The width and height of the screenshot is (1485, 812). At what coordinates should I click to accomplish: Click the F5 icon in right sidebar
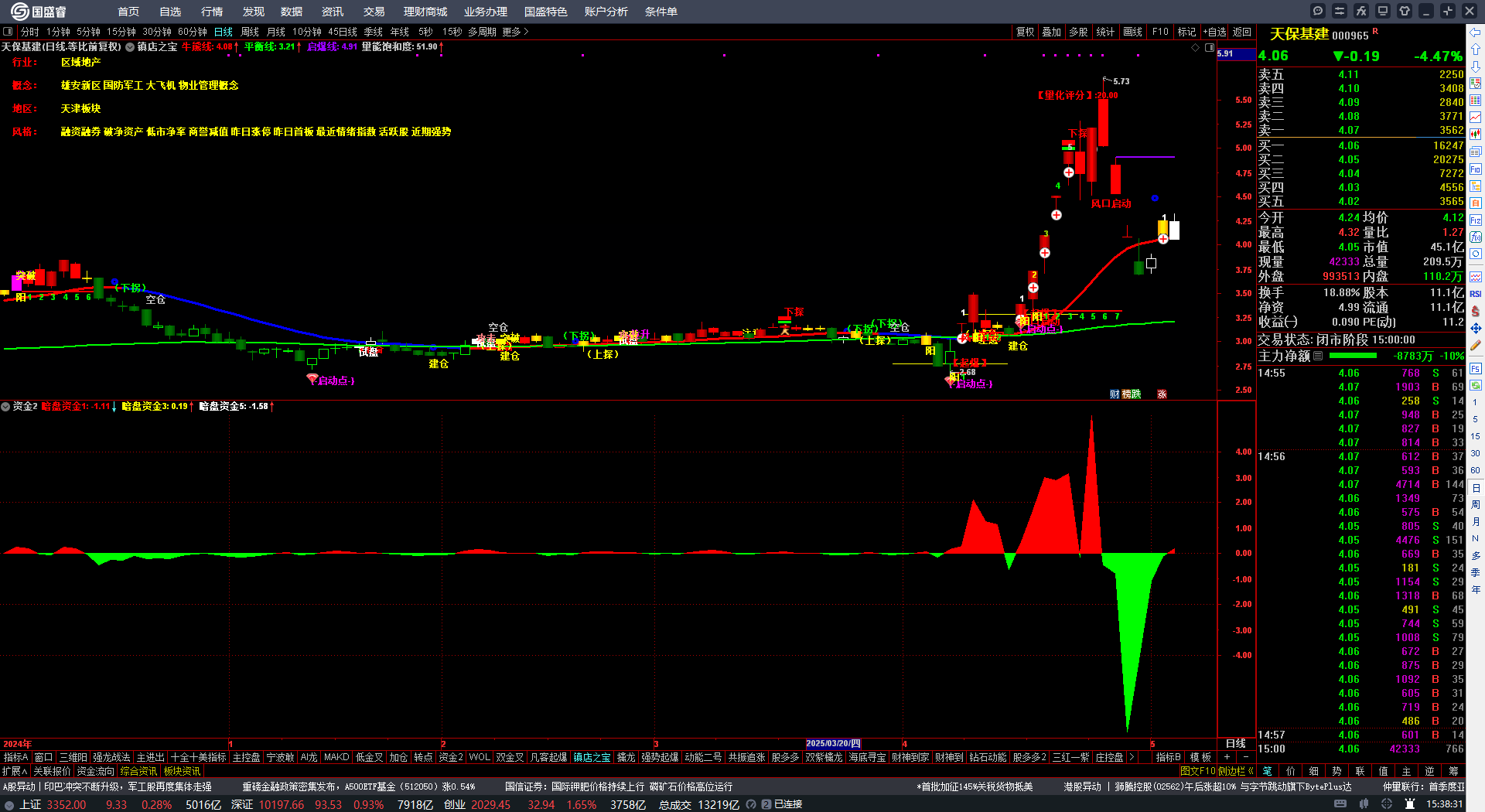tap(1476, 368)
